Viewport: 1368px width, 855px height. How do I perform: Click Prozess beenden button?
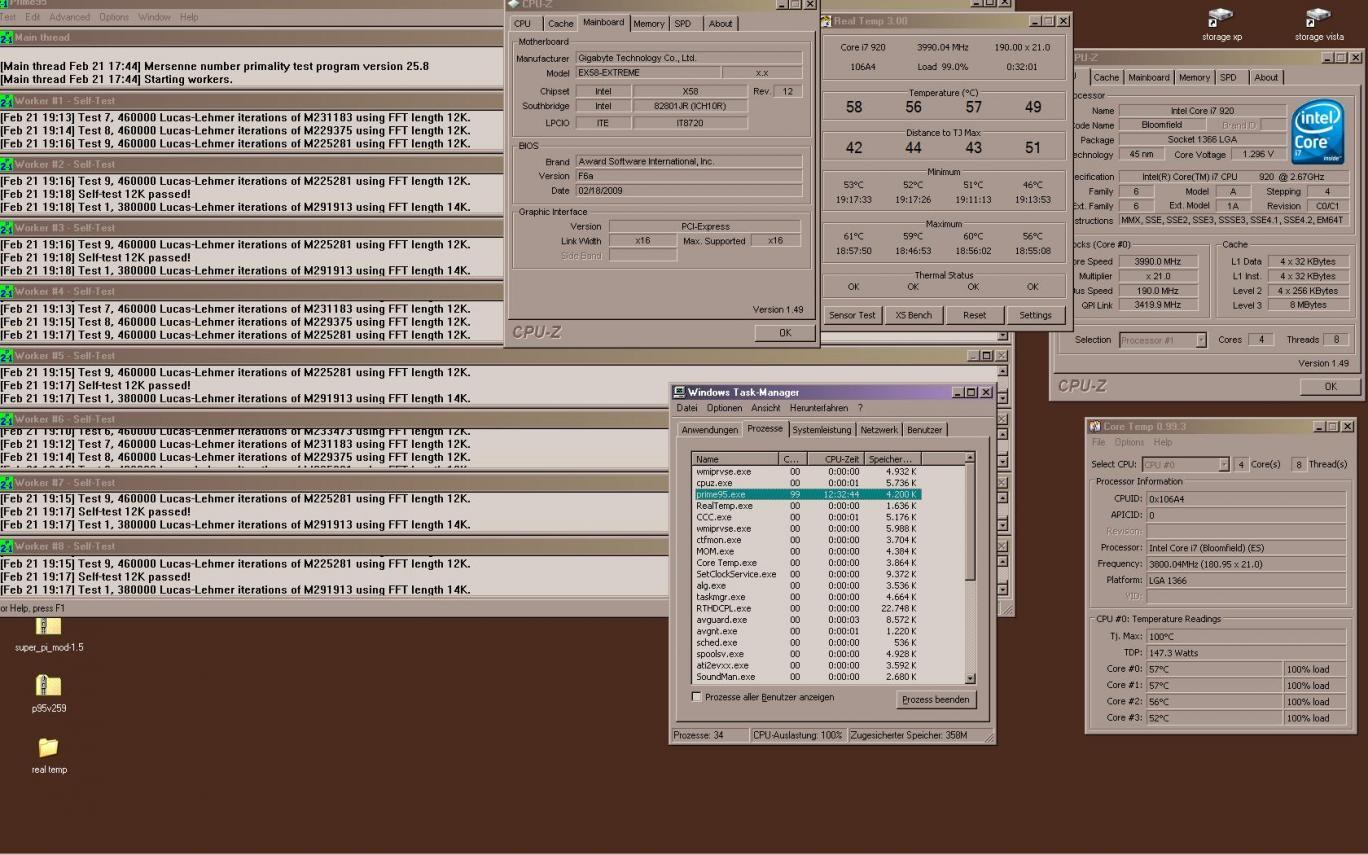(935, 699)
